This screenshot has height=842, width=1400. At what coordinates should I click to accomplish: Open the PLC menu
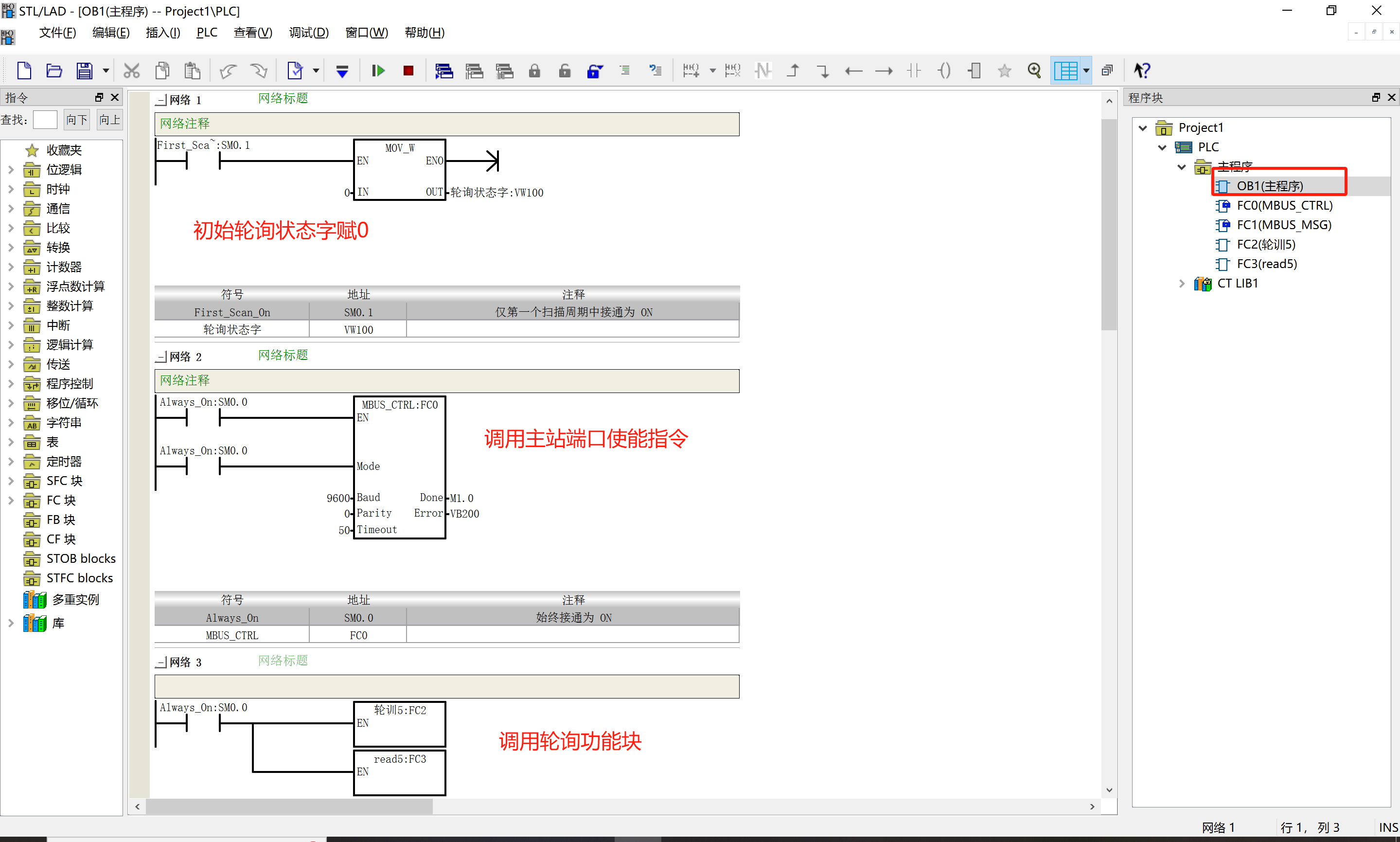point(206,32)
